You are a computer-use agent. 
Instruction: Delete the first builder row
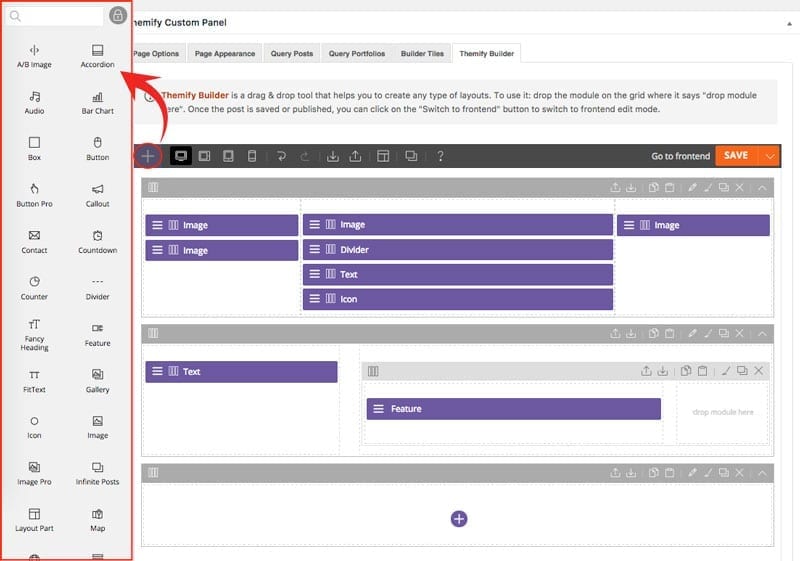[x=739, y=188]
